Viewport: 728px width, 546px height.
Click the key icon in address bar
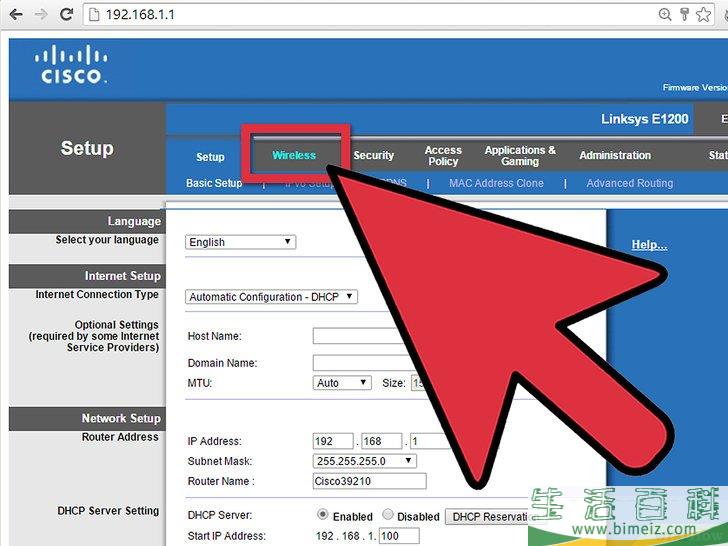(684, 14)
